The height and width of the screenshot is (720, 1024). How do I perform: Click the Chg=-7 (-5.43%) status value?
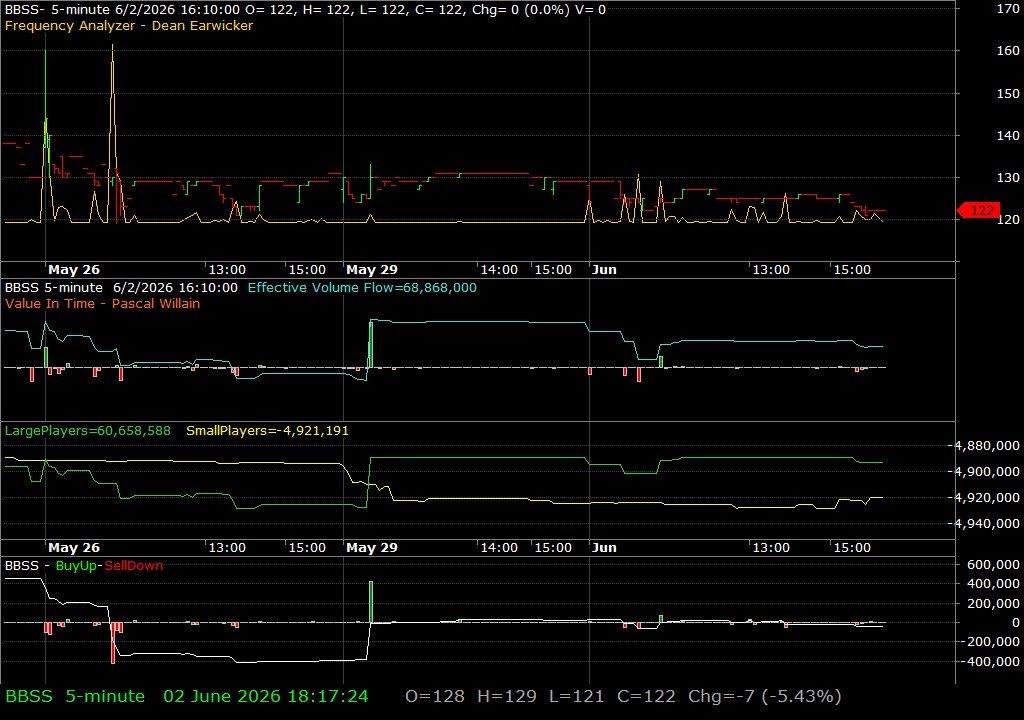pyautogui.click(x=765, y=696)
